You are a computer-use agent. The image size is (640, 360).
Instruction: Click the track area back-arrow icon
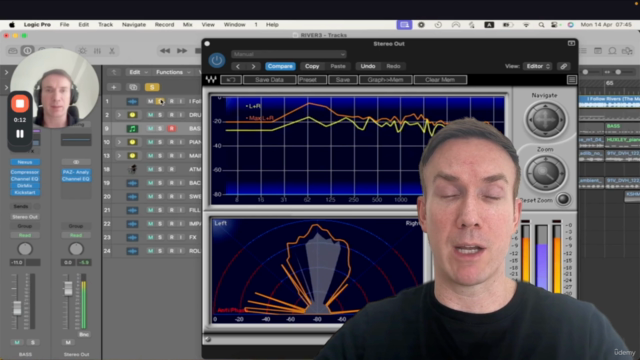point(114,72)
